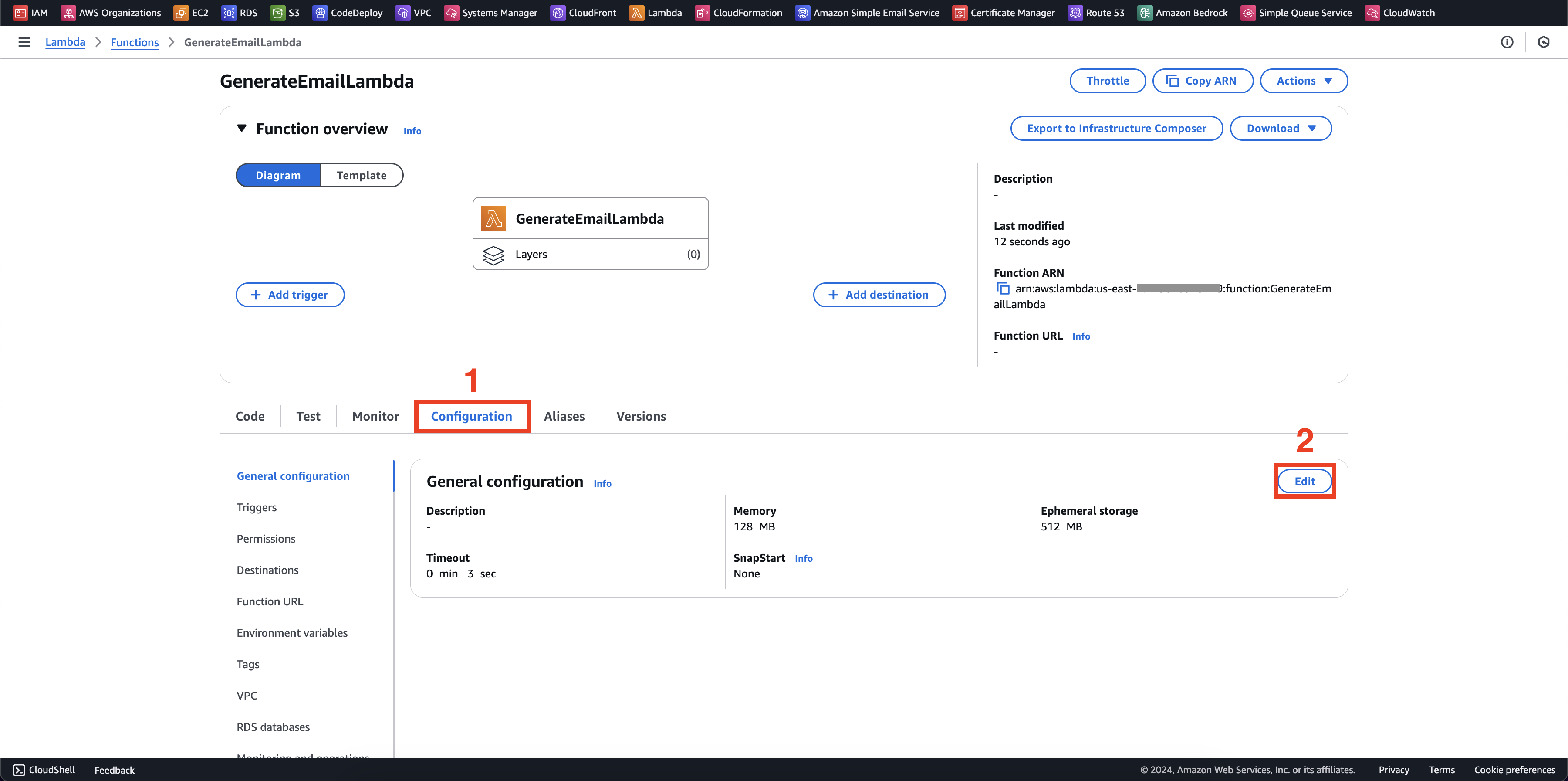Screen dimensions: 1568x781
Task: Open Privacy link in footer
Action: pos(1393,770)
